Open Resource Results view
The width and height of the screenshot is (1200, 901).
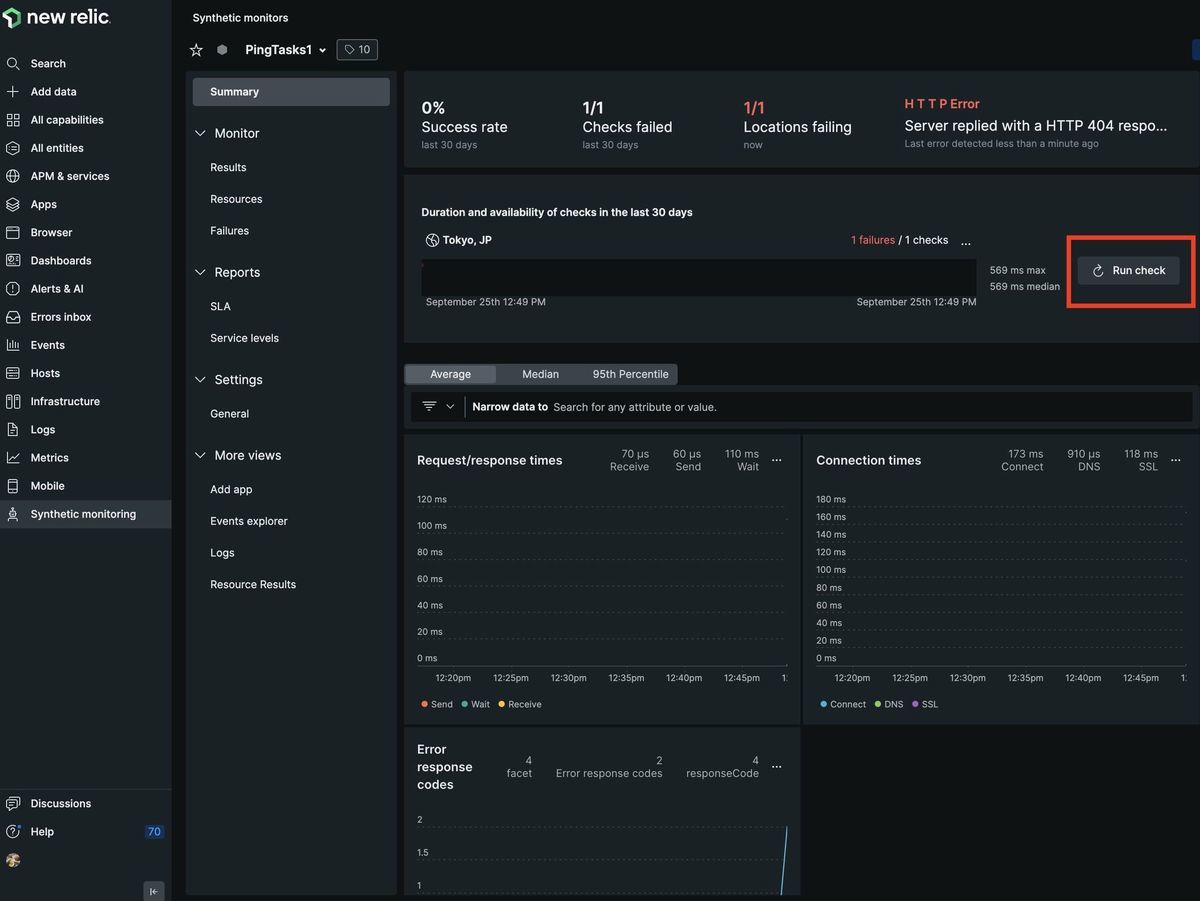(253, 584)
